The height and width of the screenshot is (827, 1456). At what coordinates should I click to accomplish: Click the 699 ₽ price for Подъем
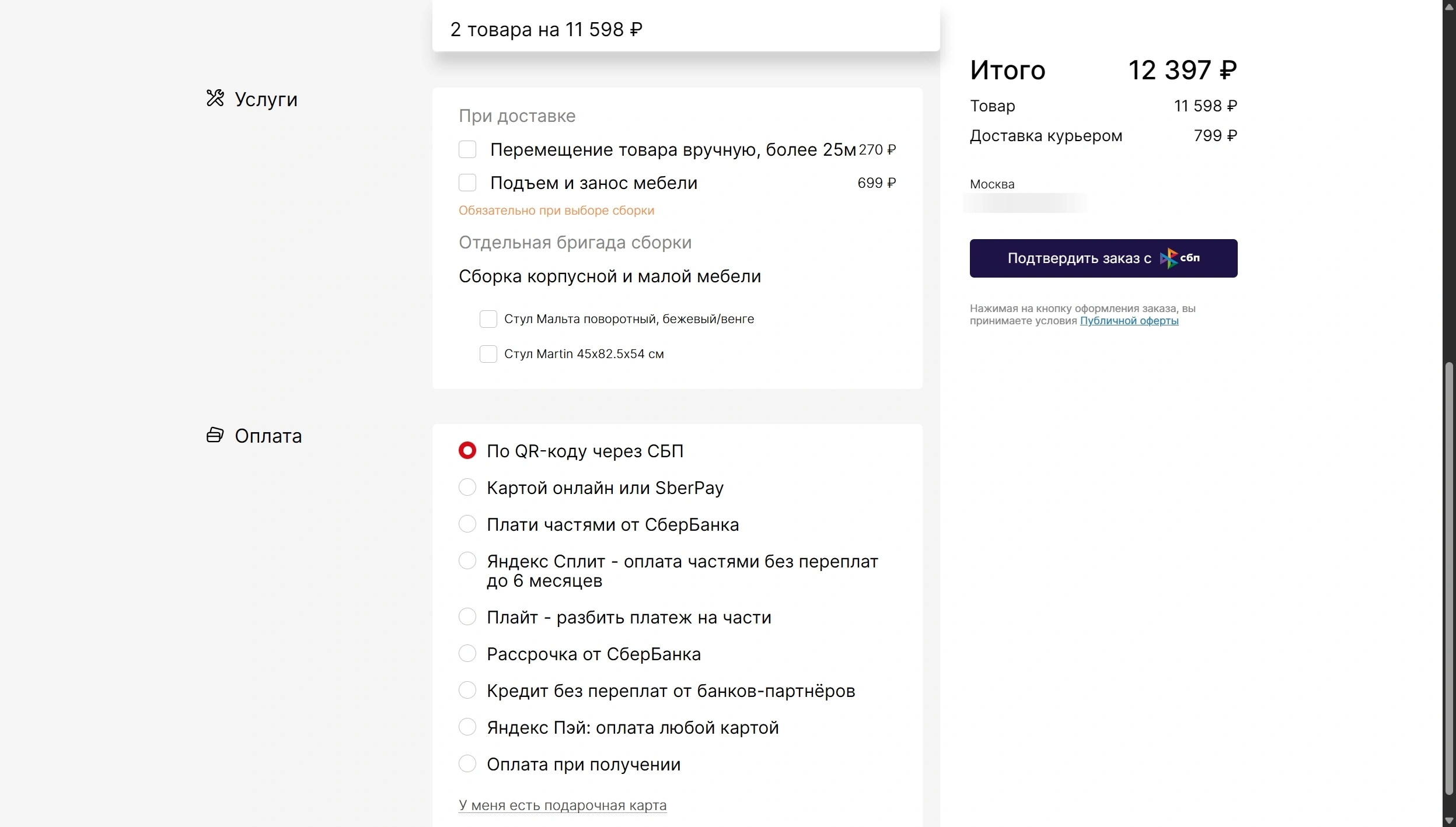pyautogui.click(x=877, y=183)
